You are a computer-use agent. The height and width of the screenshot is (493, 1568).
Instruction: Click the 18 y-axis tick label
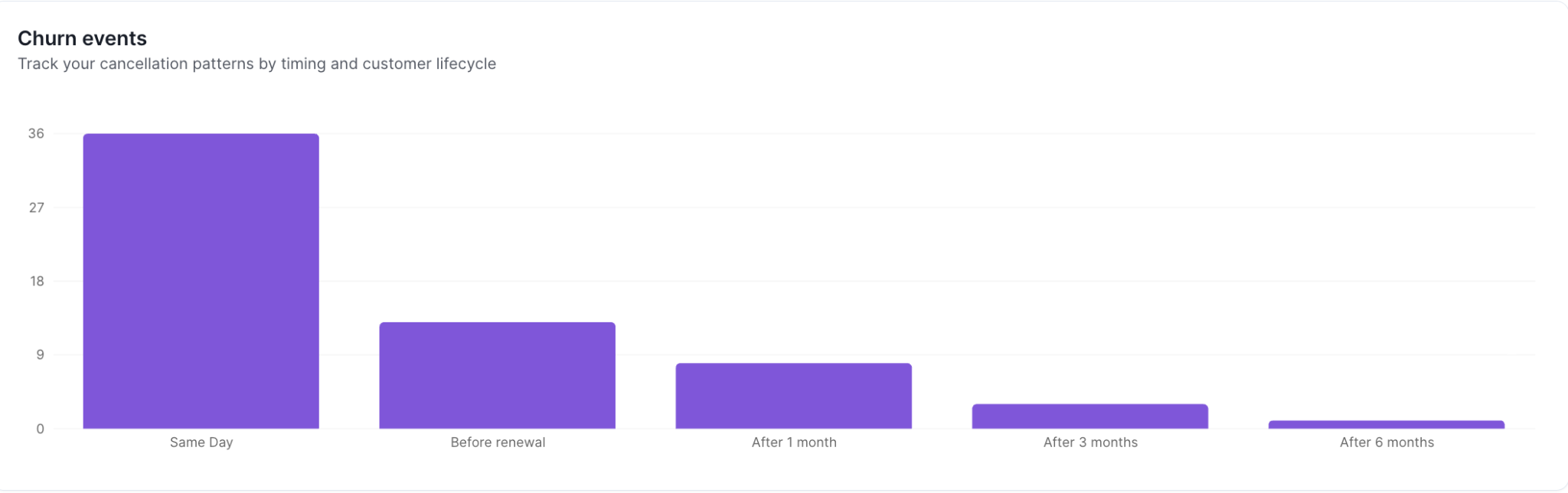[37, 281]
